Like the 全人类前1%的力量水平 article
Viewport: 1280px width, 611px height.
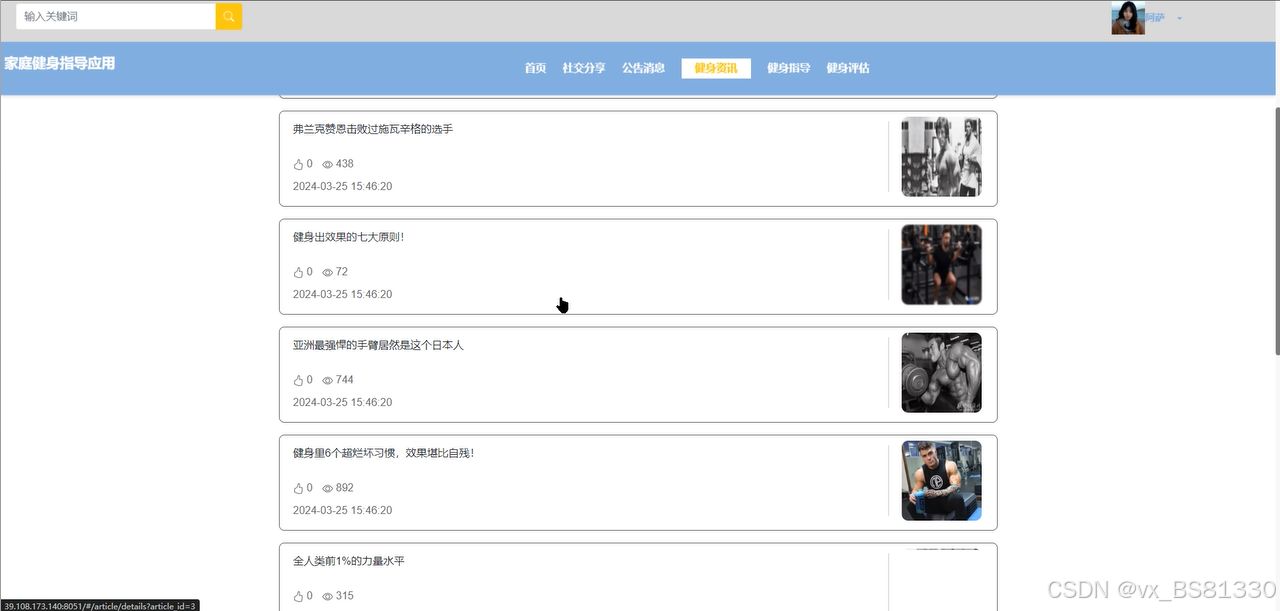pos(298,596)
